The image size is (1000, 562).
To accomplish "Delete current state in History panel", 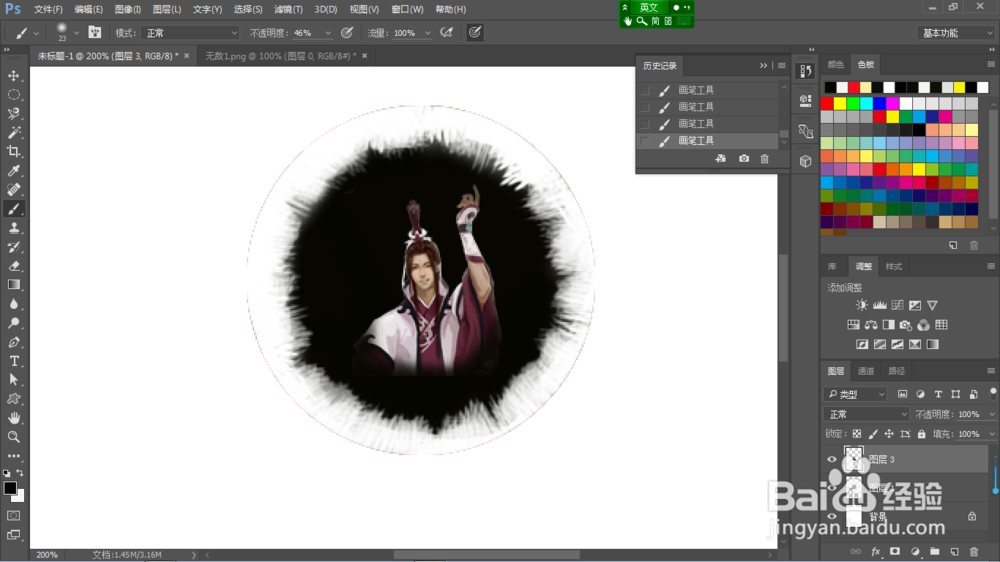I will click(765, 159).
